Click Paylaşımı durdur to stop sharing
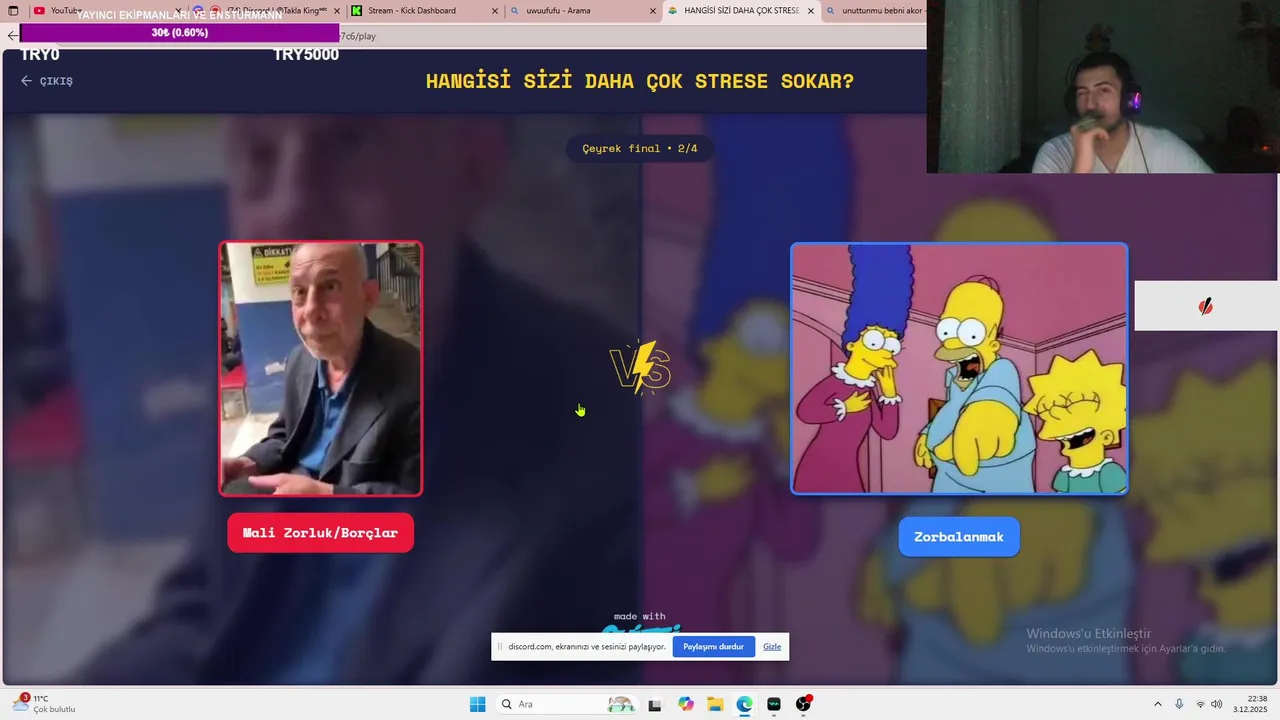 coord(713,647)
